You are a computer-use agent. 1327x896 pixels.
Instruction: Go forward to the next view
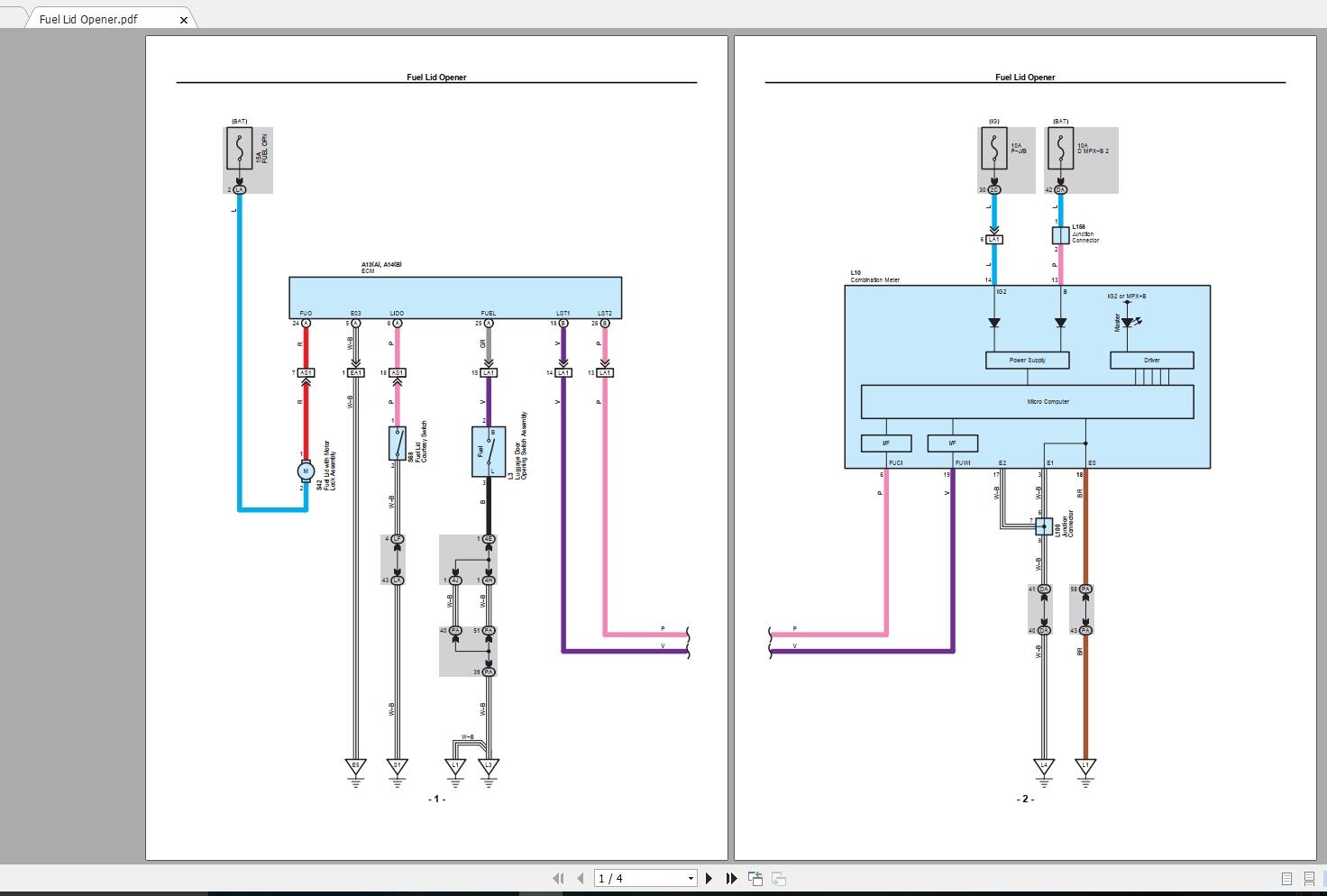pyautogui.click(x=777, y=877)
